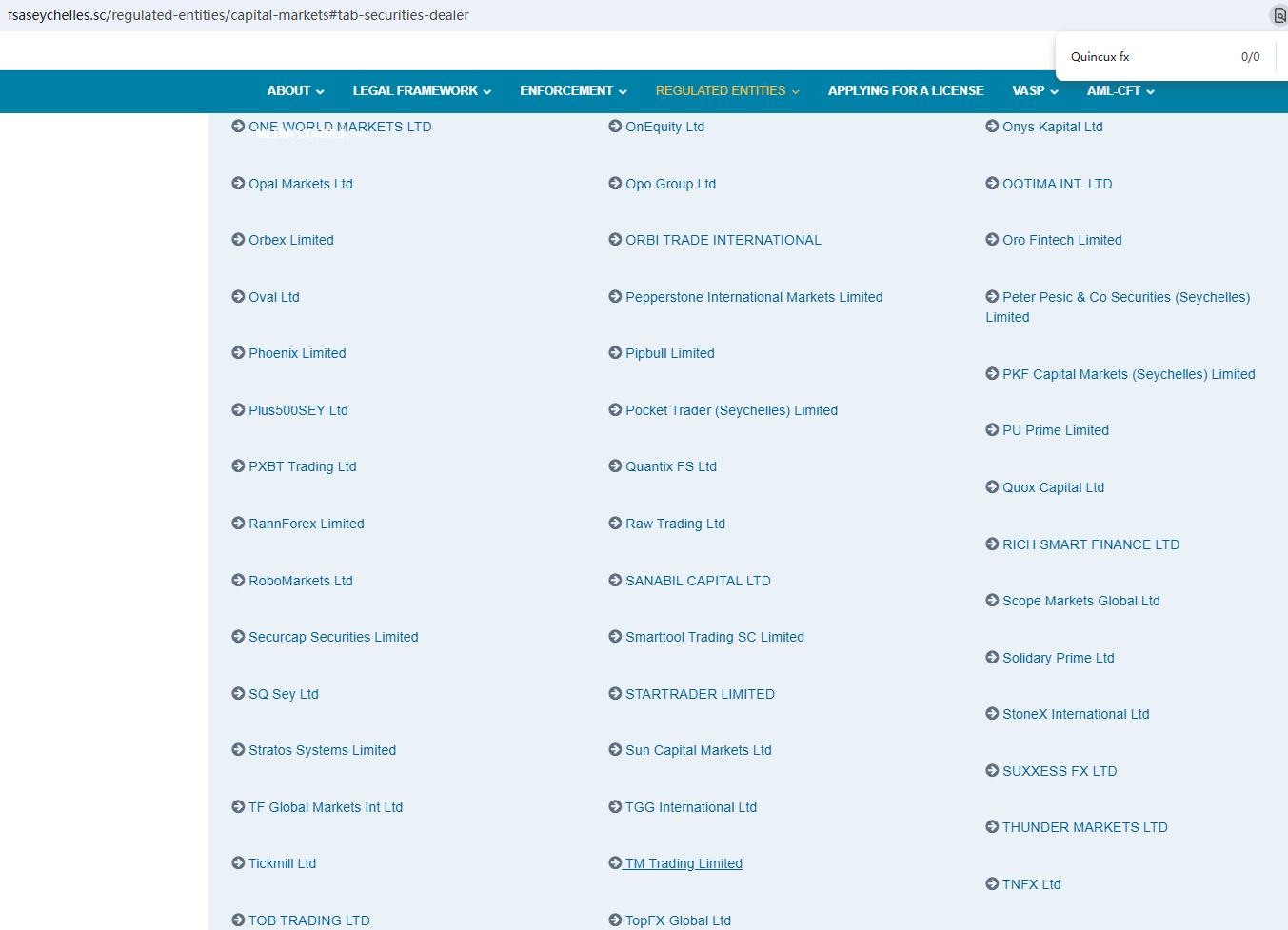The image size is (1288, 930).
Task: Click the arrow icon beside SUXXESS FX LTD
Action: pyautogui.click(x=992, y=770)
